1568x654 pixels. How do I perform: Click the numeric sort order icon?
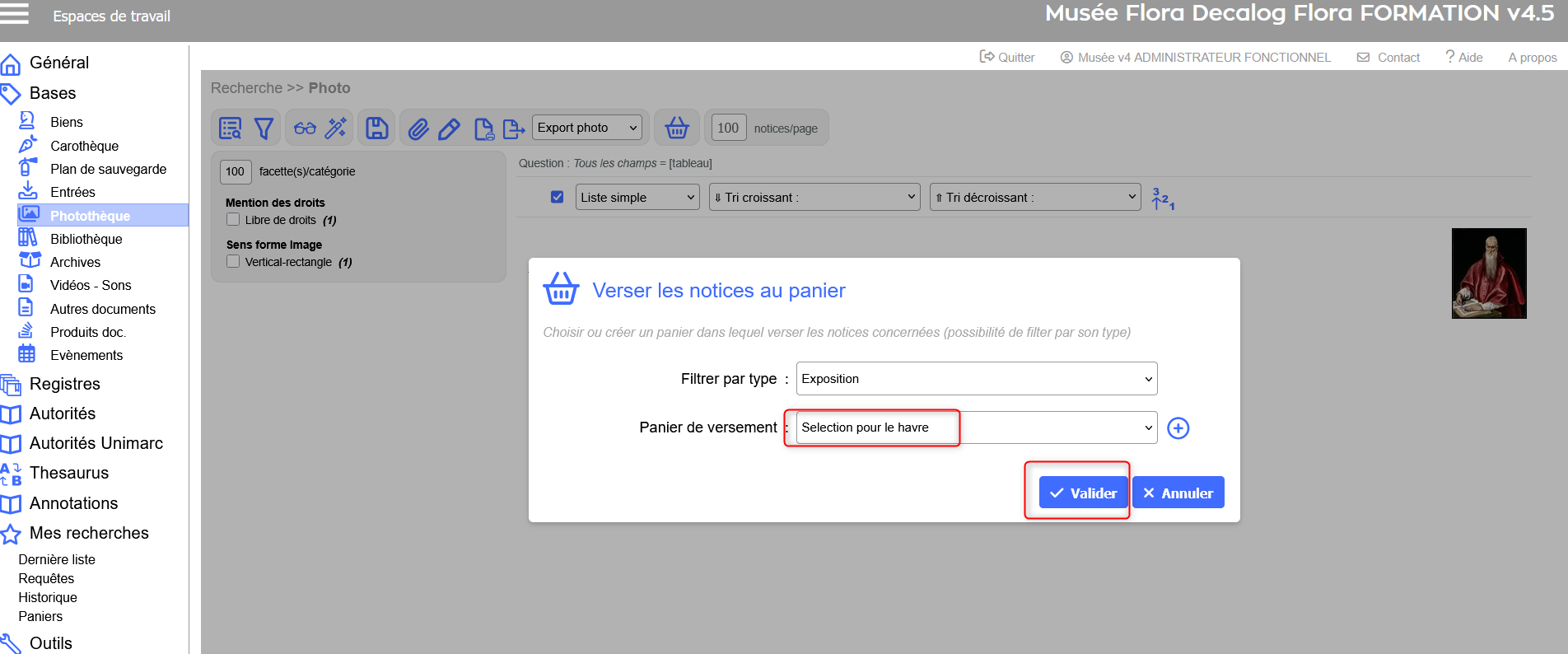pos(1162,199)
